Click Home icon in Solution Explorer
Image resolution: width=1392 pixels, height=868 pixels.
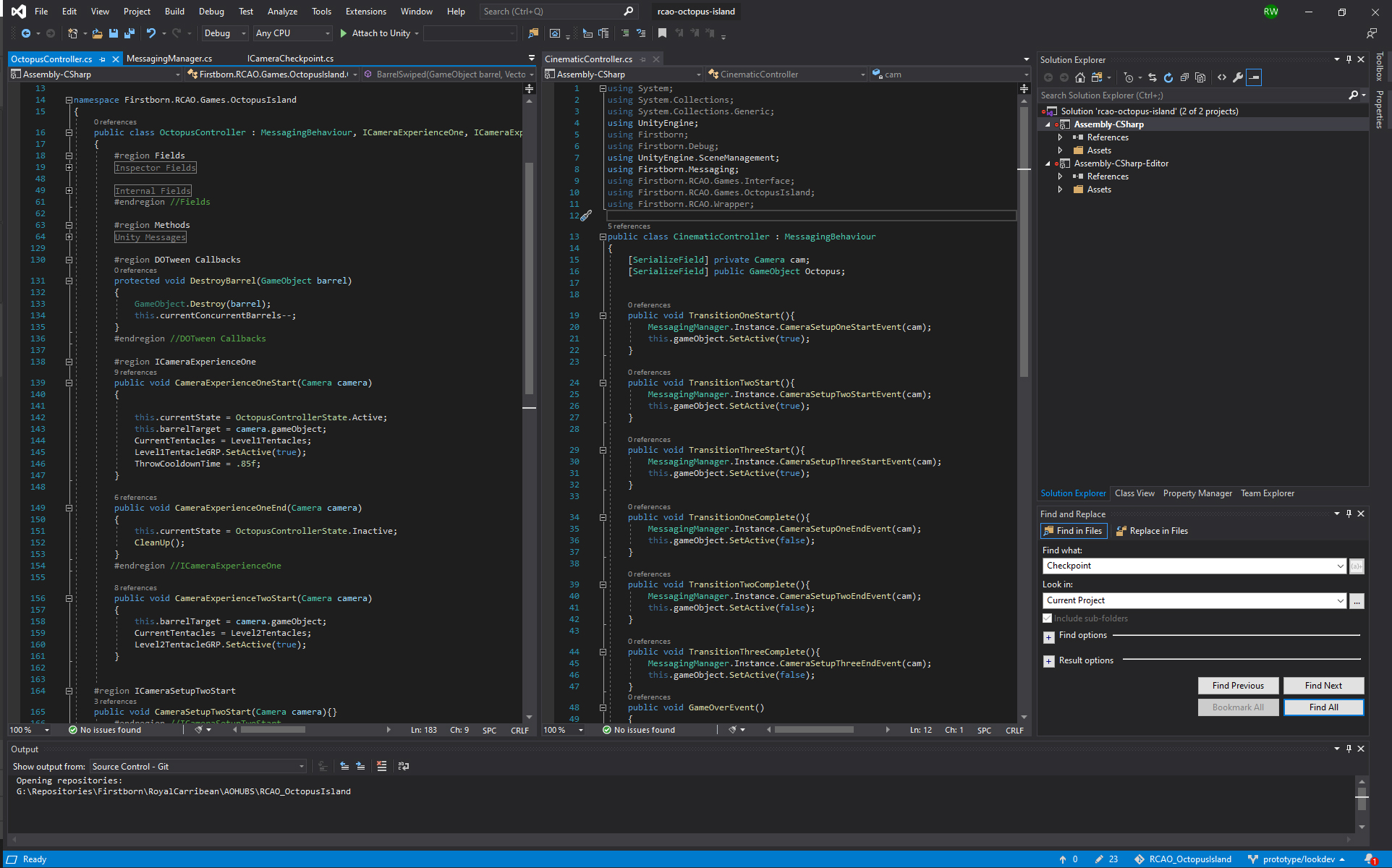(1080, 77)
